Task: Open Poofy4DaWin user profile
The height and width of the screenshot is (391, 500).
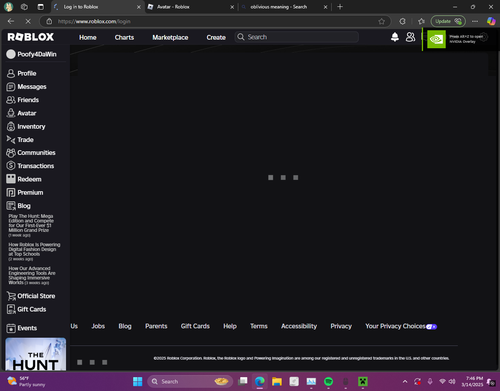Action: tap(32, 54)
